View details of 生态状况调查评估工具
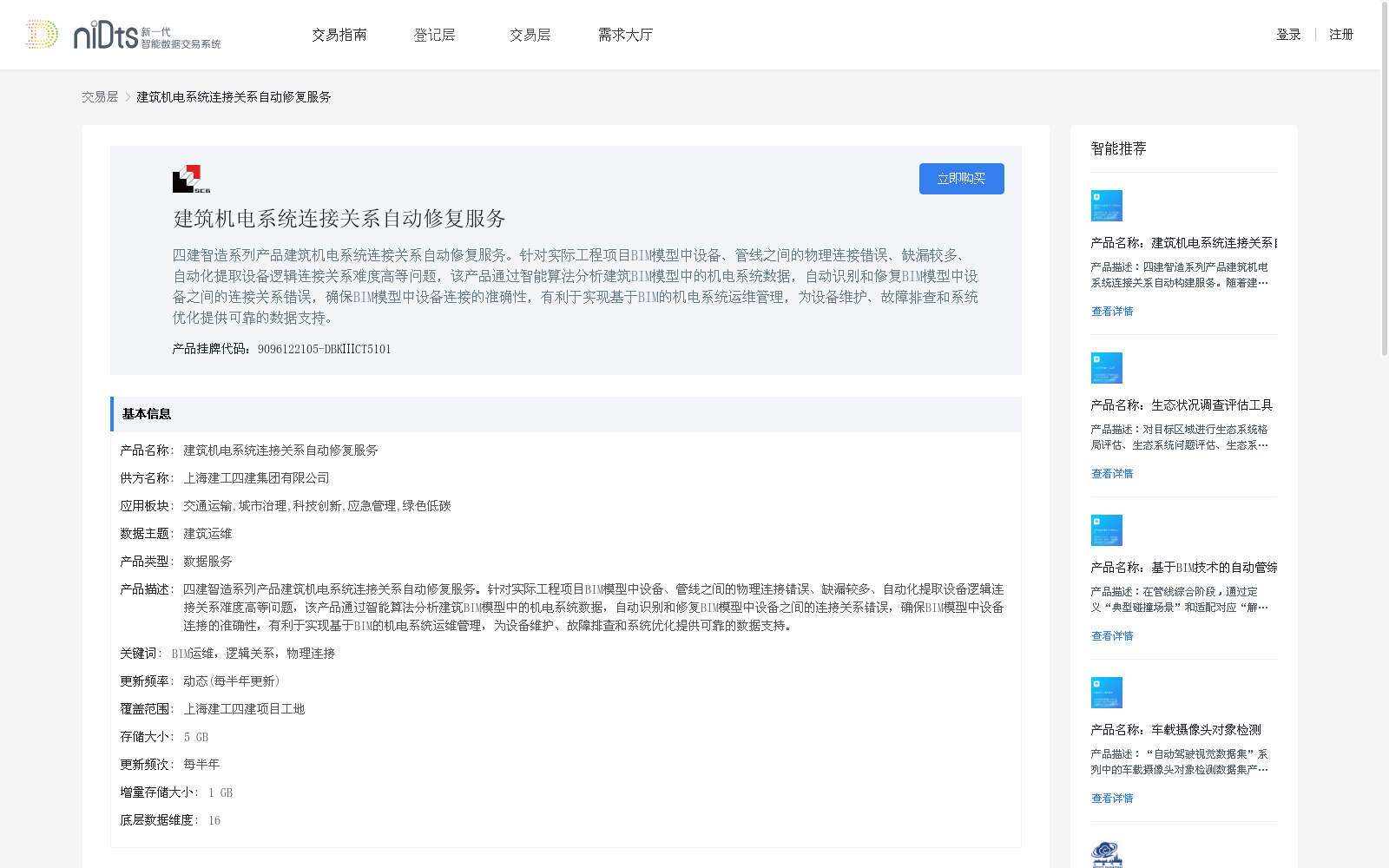 click(x=1112, y=474)
